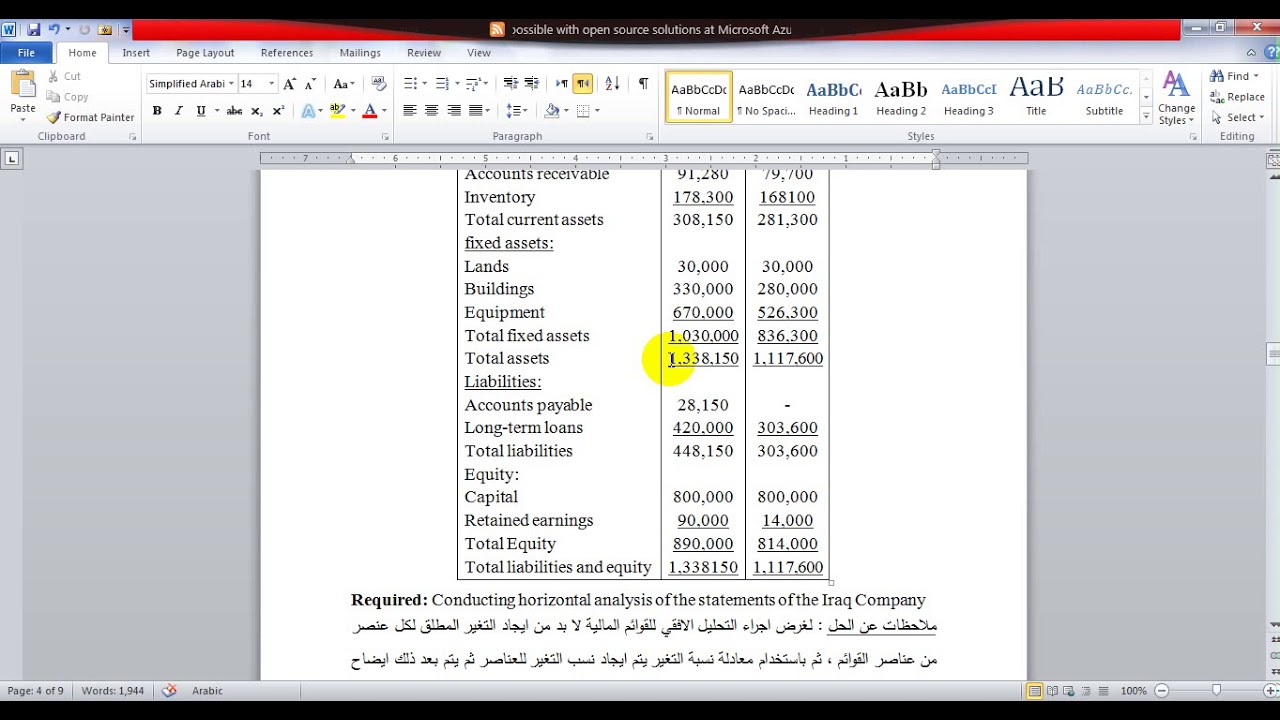Switch to the Page Layout tab
The width and height of the screenshot is (1280, 720).
coord(205,53)
